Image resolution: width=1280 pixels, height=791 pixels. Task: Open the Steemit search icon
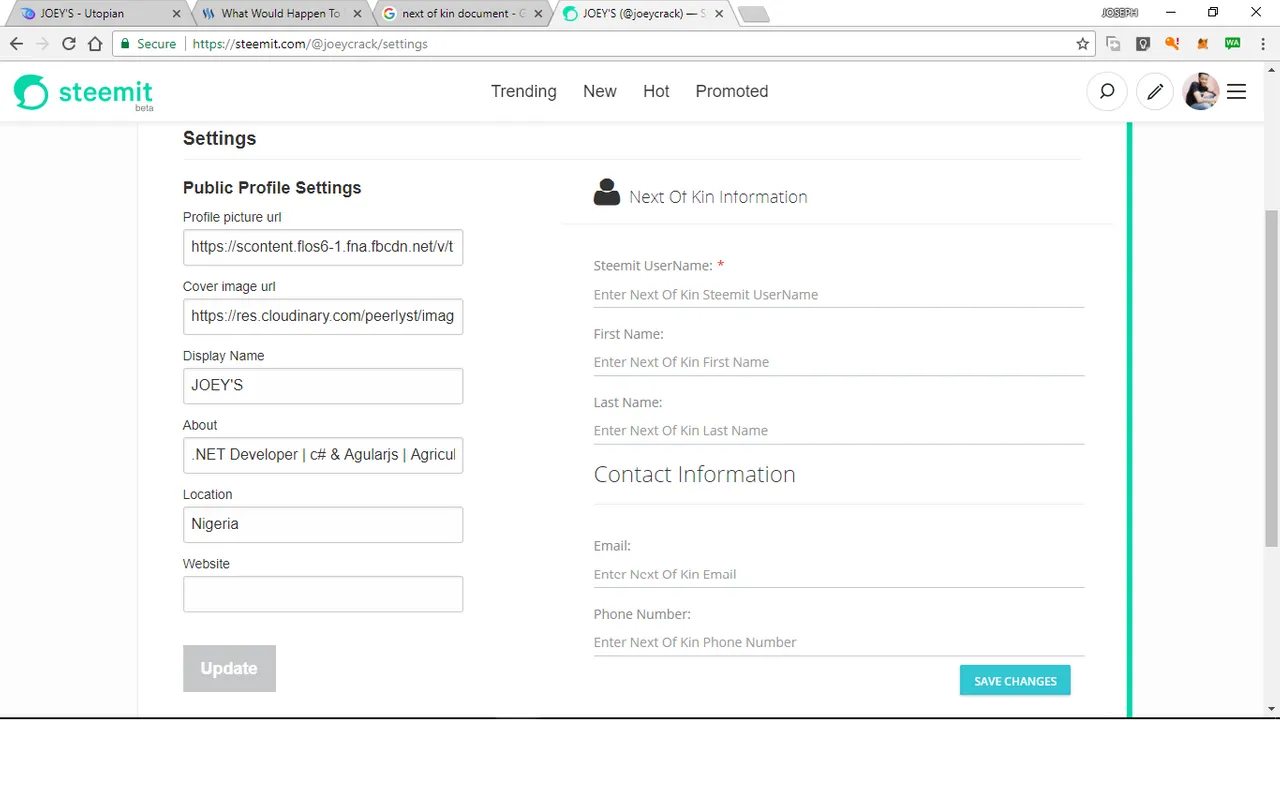point(1107,91)
